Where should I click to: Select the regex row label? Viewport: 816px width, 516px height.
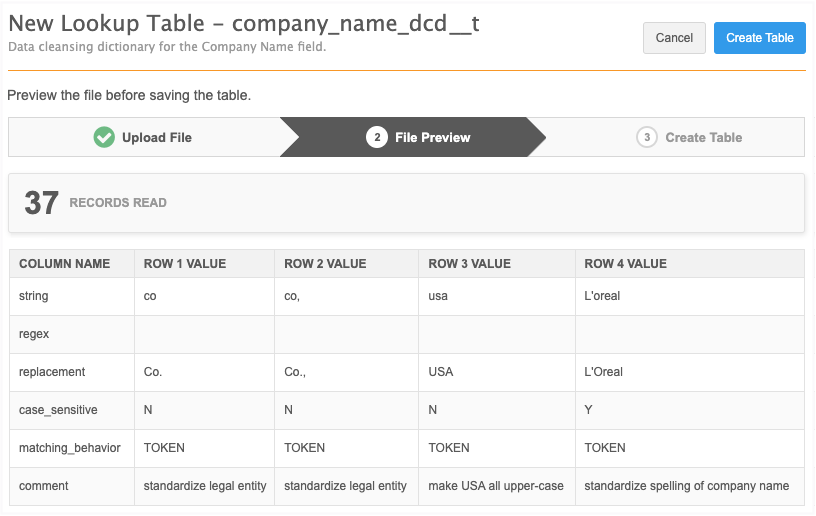pos(34,334)
